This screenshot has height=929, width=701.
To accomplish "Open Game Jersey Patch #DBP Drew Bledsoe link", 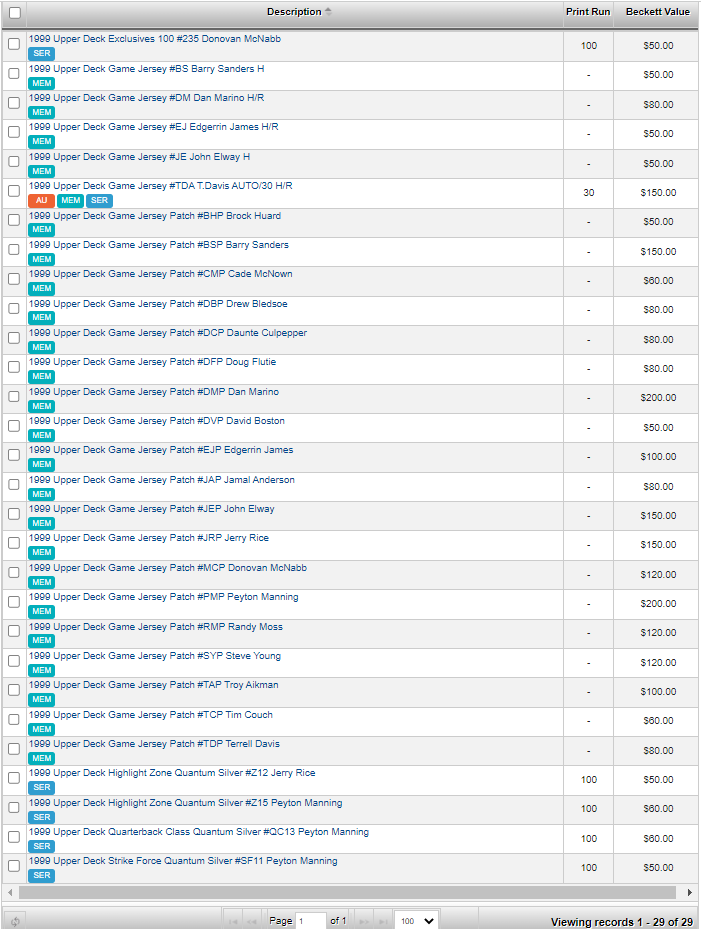I will 158,304.
